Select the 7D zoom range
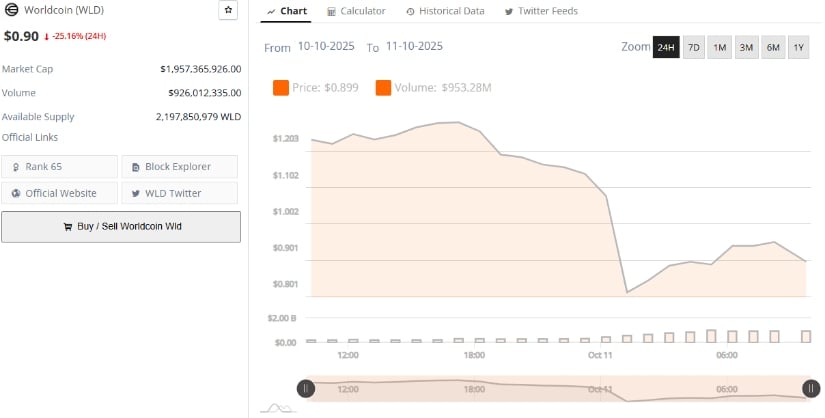The height and width of the screenshot is (418, 825). pyautogui.click(x=693, y=48)
